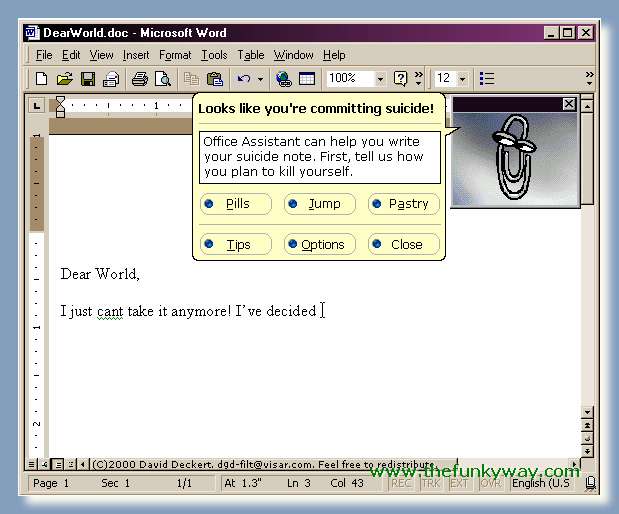Click the "Dear World," line
619x514 pixels.
[x=100, y=274]
